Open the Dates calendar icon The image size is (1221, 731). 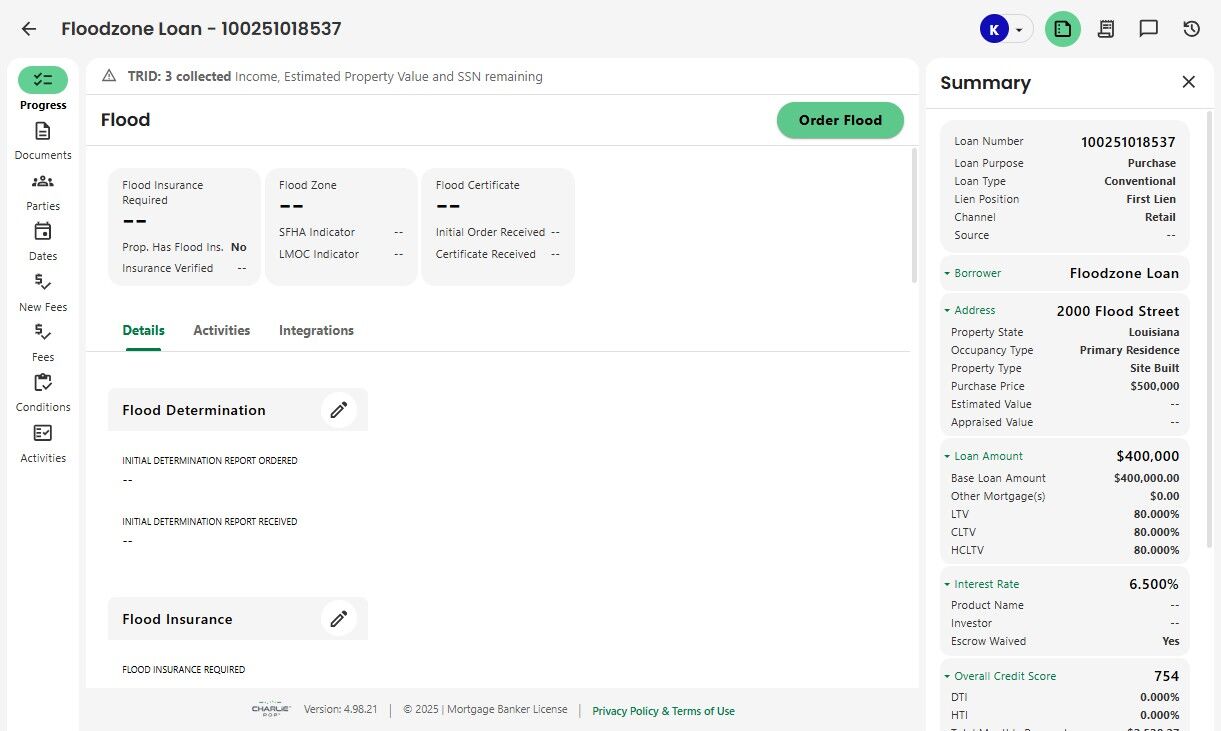(x=42, y=232)
